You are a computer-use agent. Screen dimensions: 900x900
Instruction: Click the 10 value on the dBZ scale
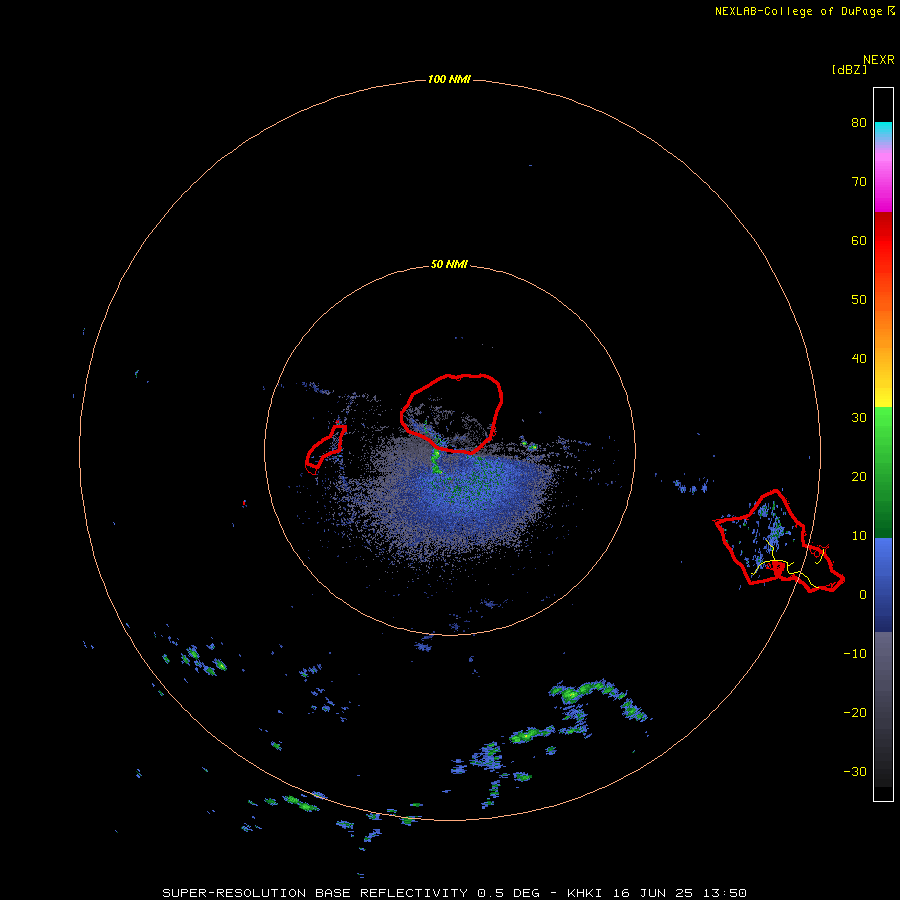pyautogui.click(x=859, y=536)
